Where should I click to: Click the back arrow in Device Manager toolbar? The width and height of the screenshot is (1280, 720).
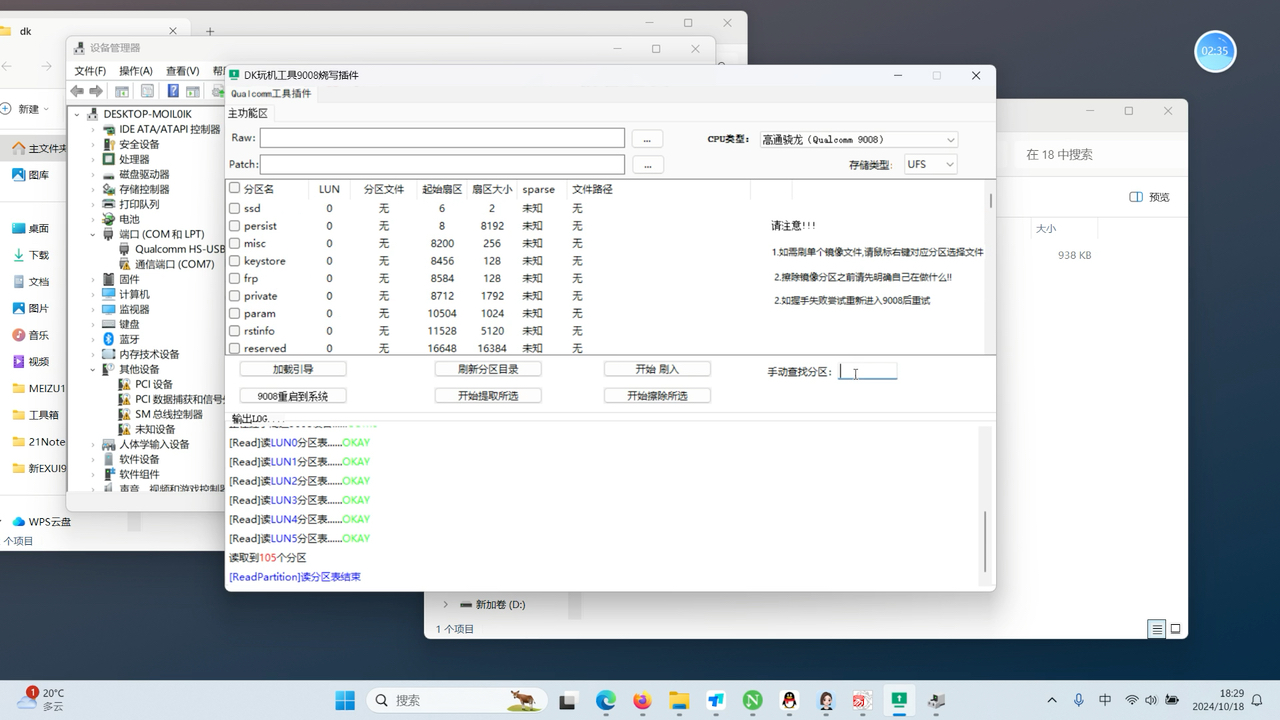pos(77,91)
